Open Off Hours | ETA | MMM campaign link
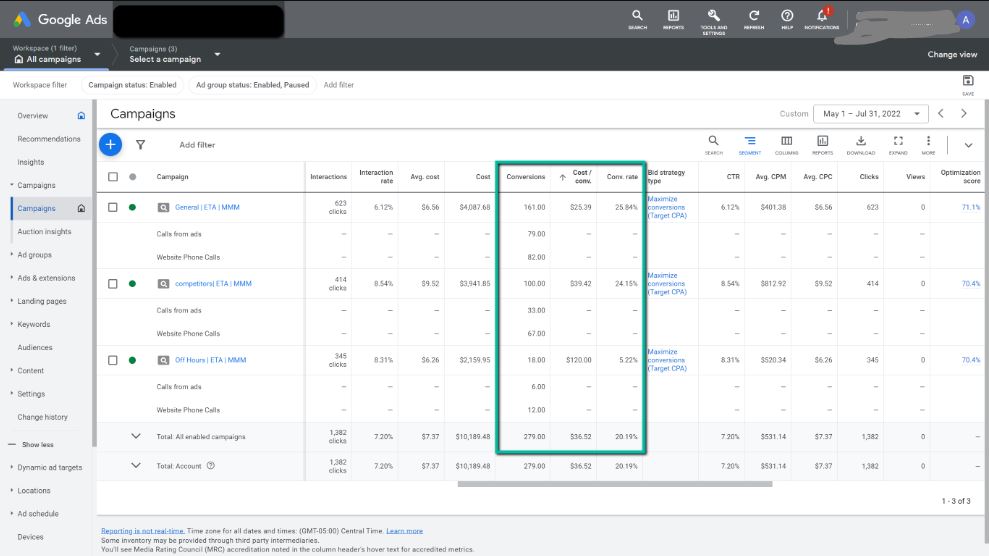The height and width of the screenshot is (556, 989). (210, 361)
